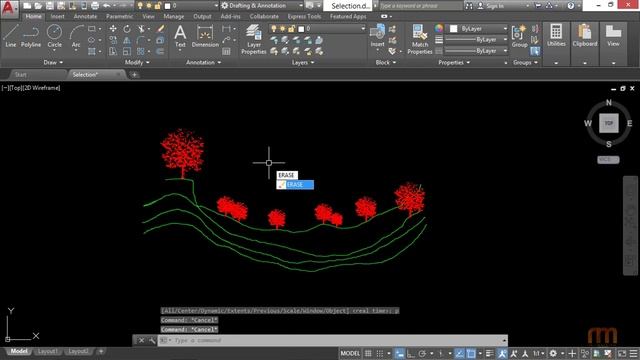Click the Erase tool pencil-eraser icon
The image size is (640, 360).
[160, 29]
